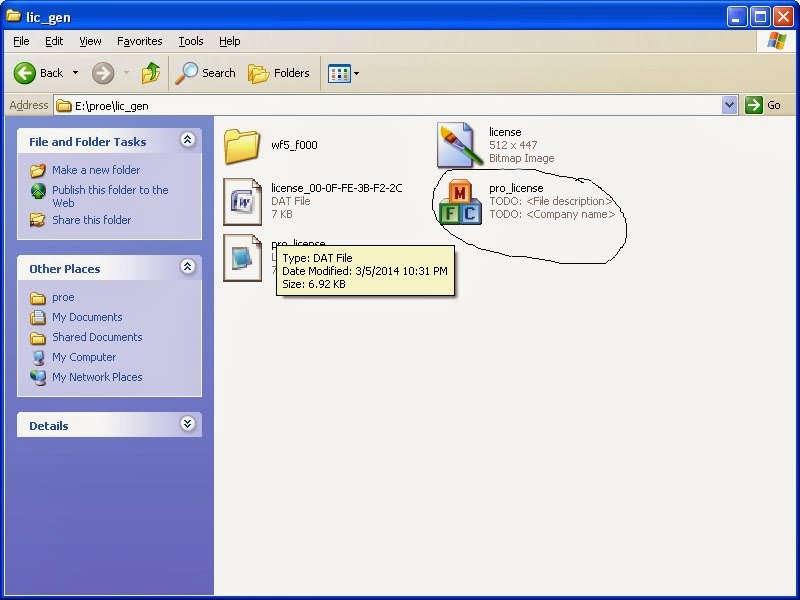Screen dimensions: 800x600
Task: Click the Shared Documents folder icon
Action: 38,338
